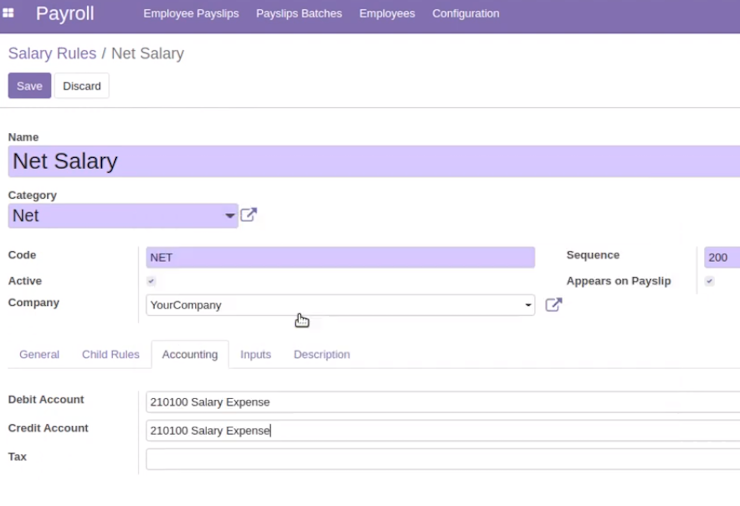Screen dimensions: 740x506
Task: Go back to Salary Rules breadcrumb
Action: pyautogui.click(x=52, y=53)
